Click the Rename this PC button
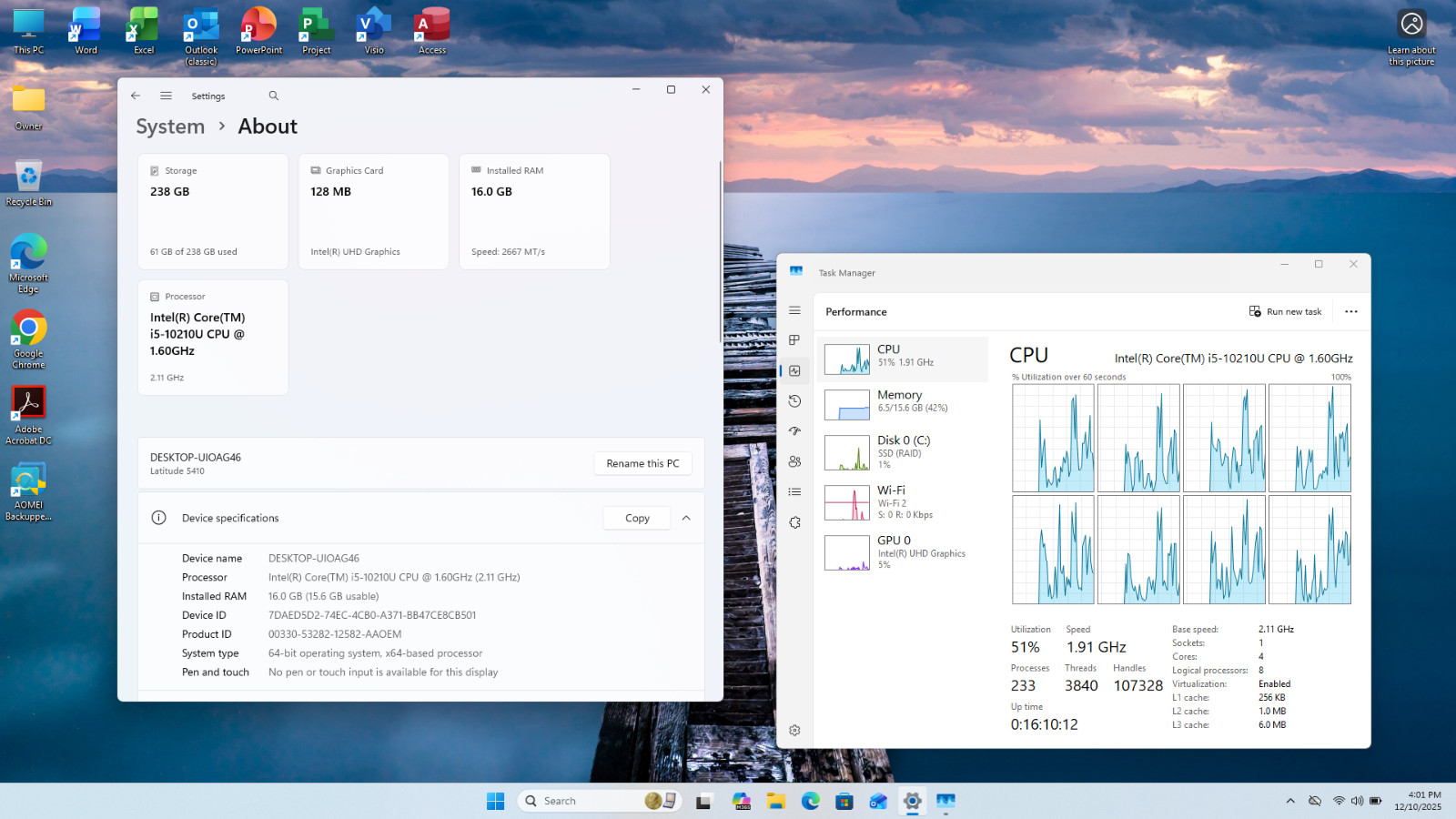This screenshot has width=1456, height=819. tap(642, 463)
